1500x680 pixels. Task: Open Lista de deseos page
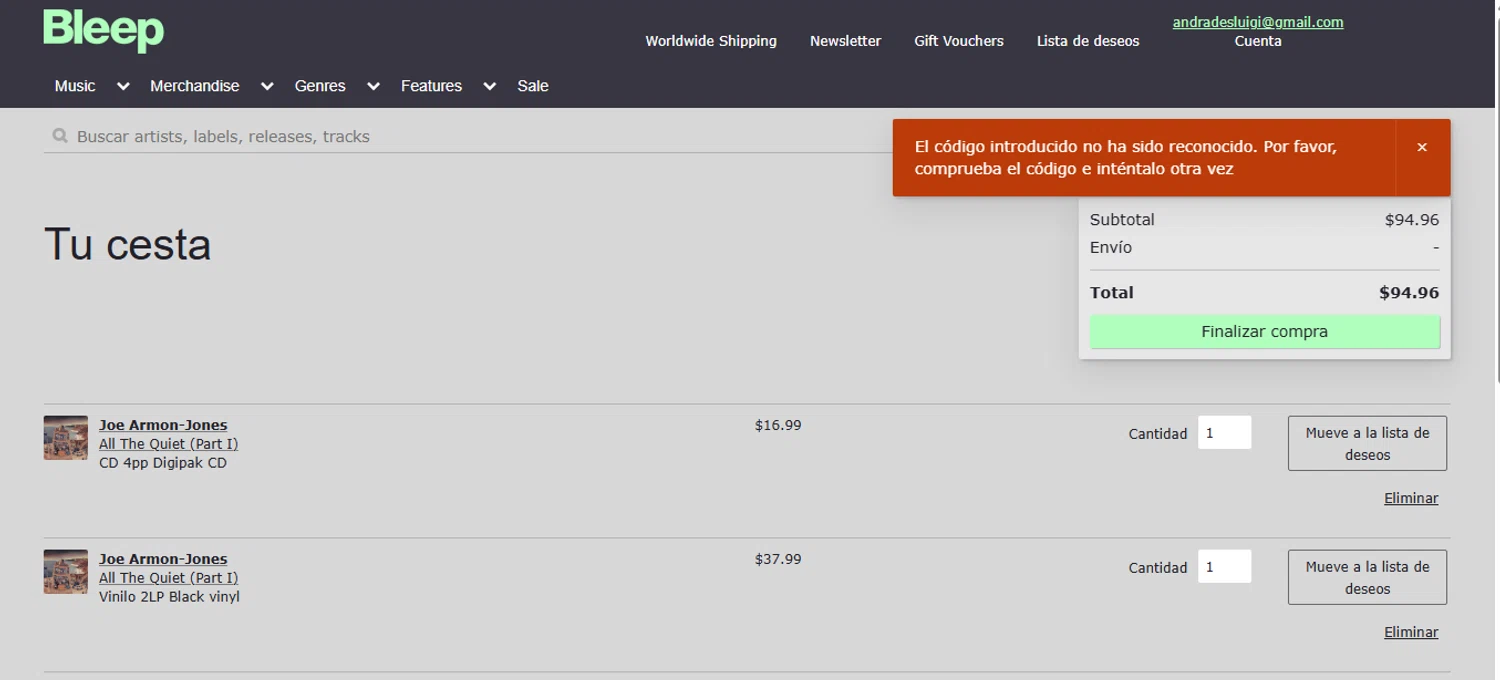pyautogui.click(x=1088, y=41)
